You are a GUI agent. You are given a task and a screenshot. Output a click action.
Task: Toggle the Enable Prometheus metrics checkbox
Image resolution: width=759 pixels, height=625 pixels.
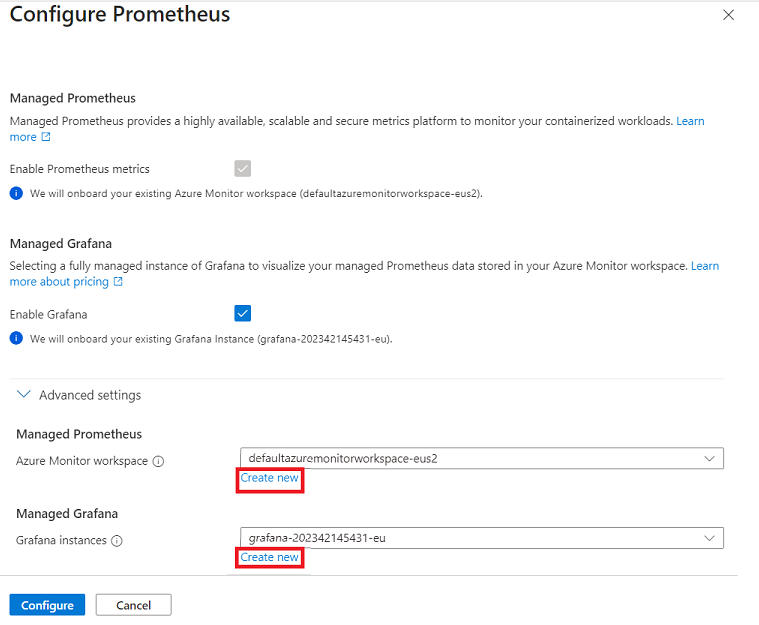(243, 168)
